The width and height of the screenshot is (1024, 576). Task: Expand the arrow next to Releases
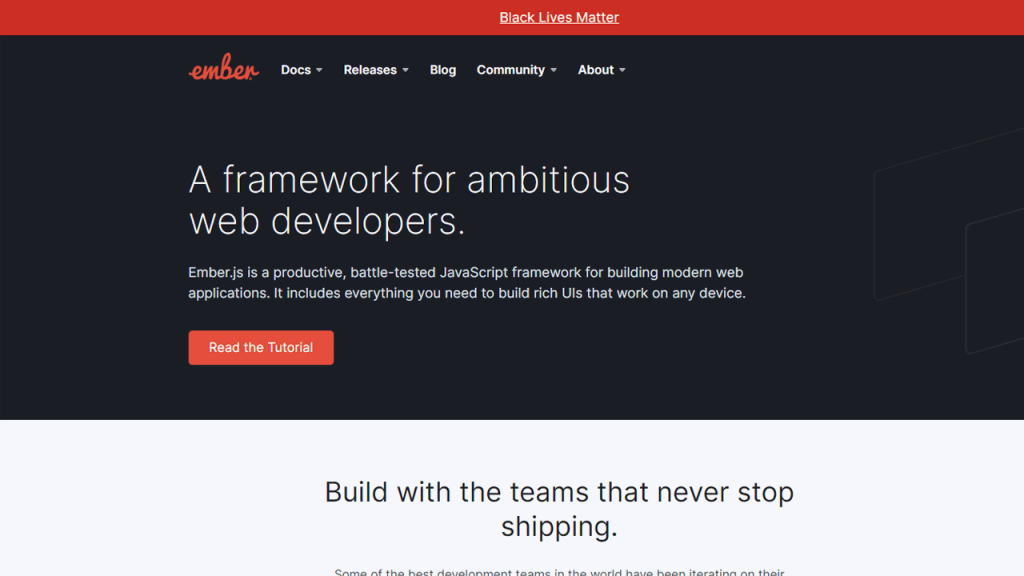click(x=406, y=70)
